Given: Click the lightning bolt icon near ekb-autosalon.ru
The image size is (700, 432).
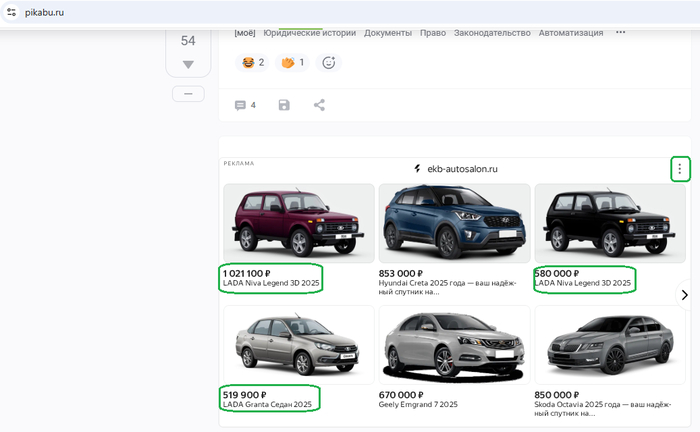Looking at the screenshot, I should click(417, 169).
